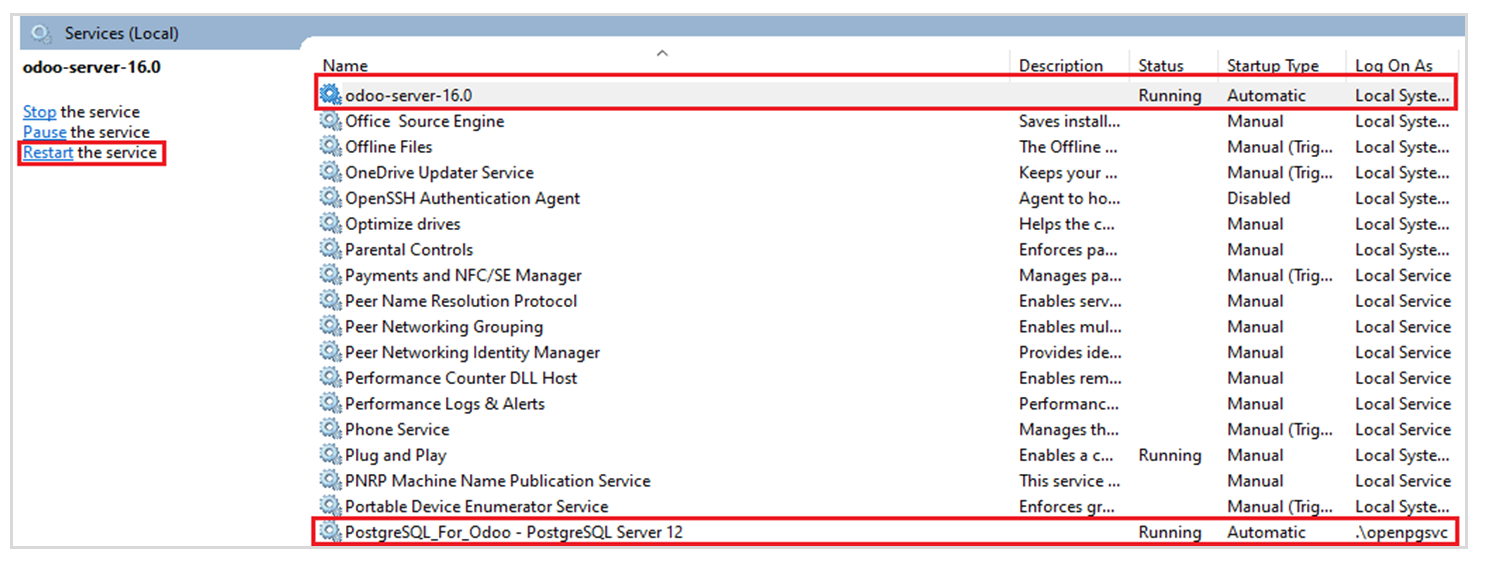The width and height of the screenshot is (1490, 562).
Task: Stop the odoo-server-16.0 service
Action: point(40,112)
